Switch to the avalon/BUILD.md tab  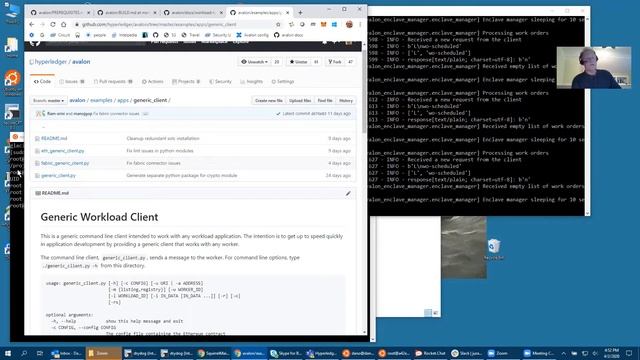tap(126, 13)
